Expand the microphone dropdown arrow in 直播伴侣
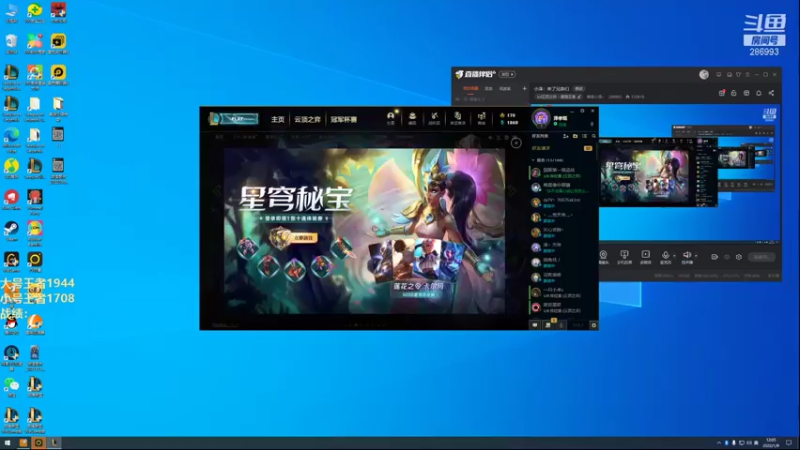Screen dimensions: 800x450 pyautogui.click(x=674, y=255)
